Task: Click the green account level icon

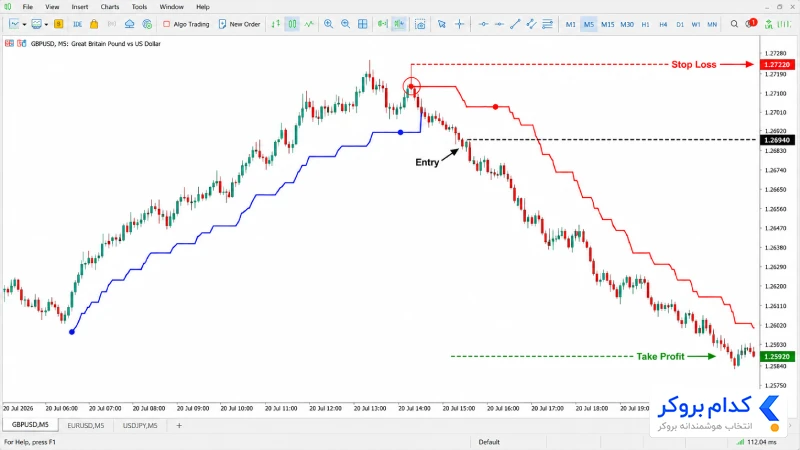Action: coord(768,24)
